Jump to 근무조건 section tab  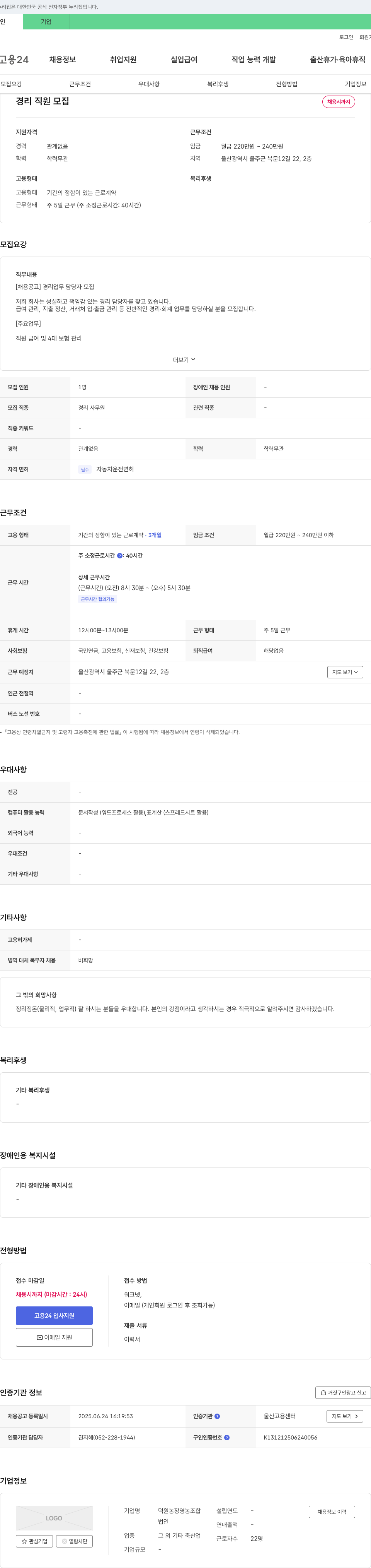[x=80, y=84]
